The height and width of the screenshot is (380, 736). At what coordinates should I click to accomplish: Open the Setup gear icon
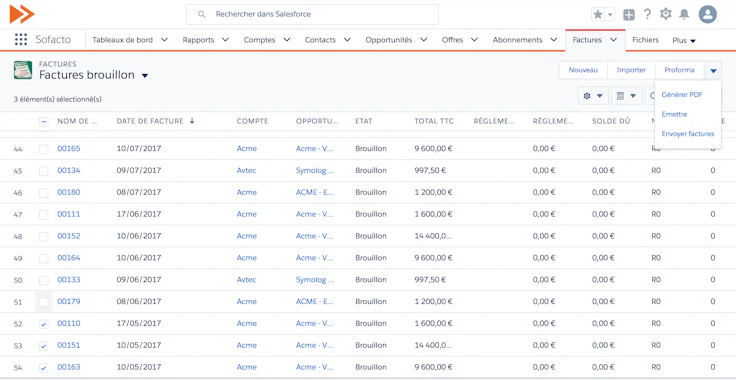click(666, 14)
